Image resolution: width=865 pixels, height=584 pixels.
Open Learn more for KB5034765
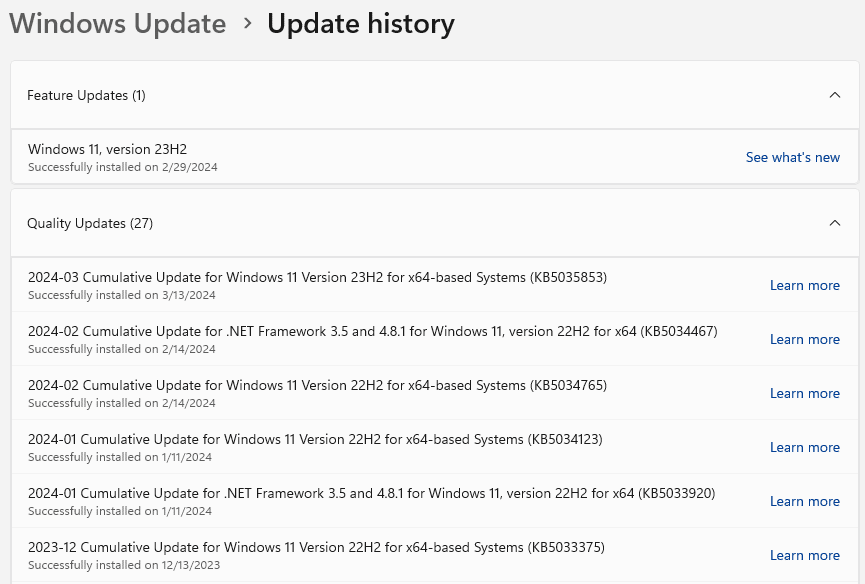point(805,393)
